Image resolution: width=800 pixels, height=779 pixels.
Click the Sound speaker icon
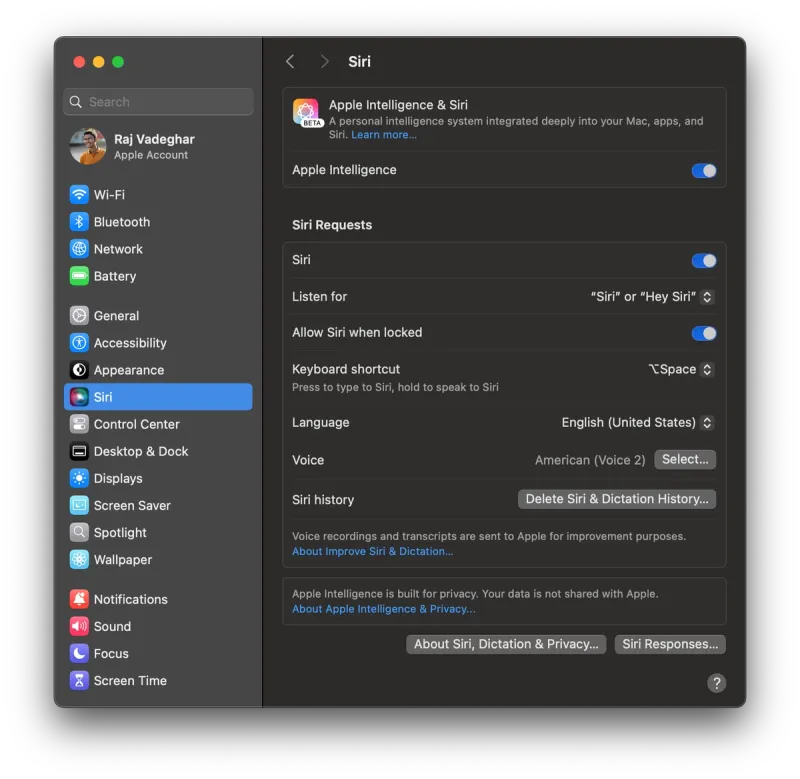pyautogui.click(x=79, y=625)
